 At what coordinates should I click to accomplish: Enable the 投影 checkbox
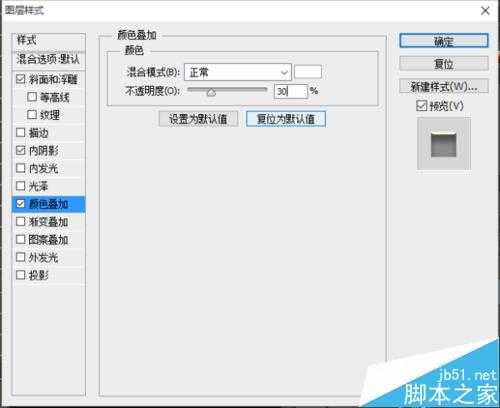[x=21, y=275]
